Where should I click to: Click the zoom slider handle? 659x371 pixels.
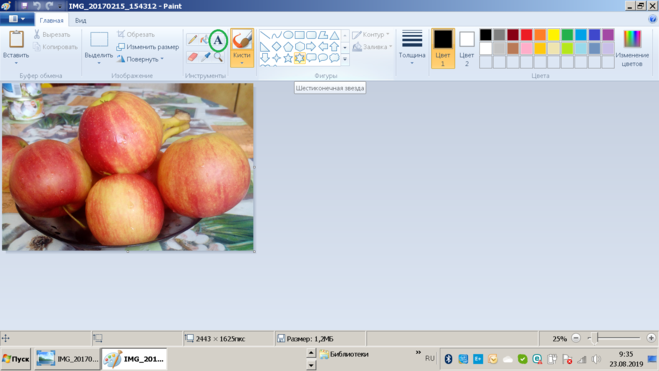594,338
